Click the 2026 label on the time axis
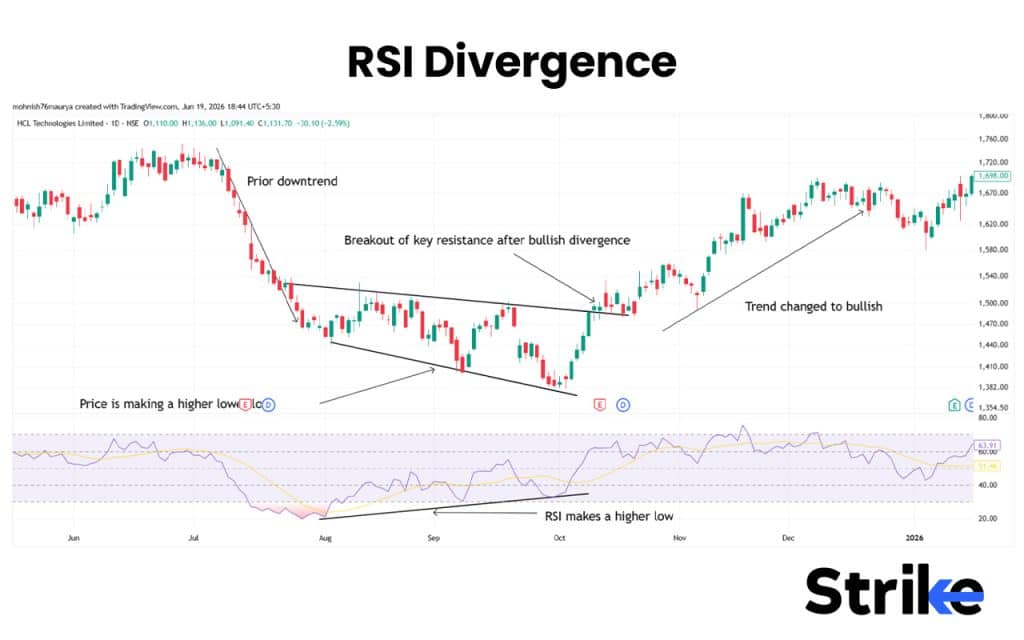This screenshot has height=640, width=1024. (x=914, y=538)
